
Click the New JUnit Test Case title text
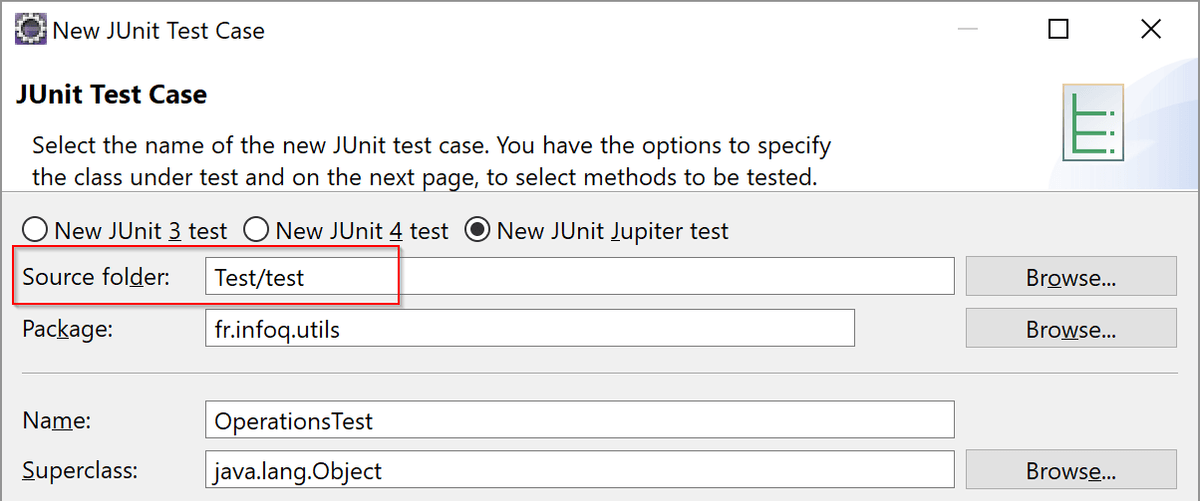click(158, 31)
